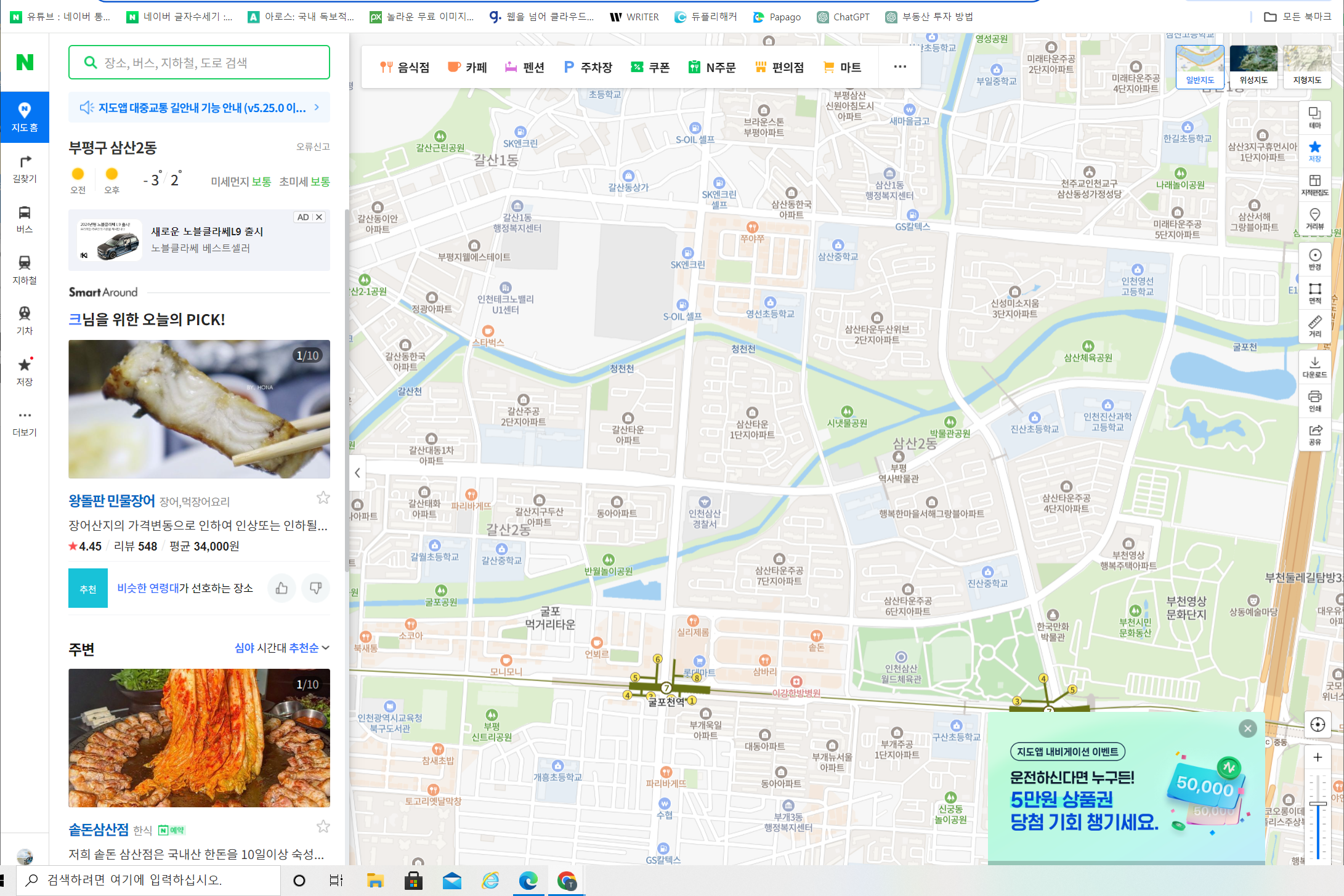1344x896 pixels.
Task: Click the map zoom level slider
Action: click(1318, 804)
